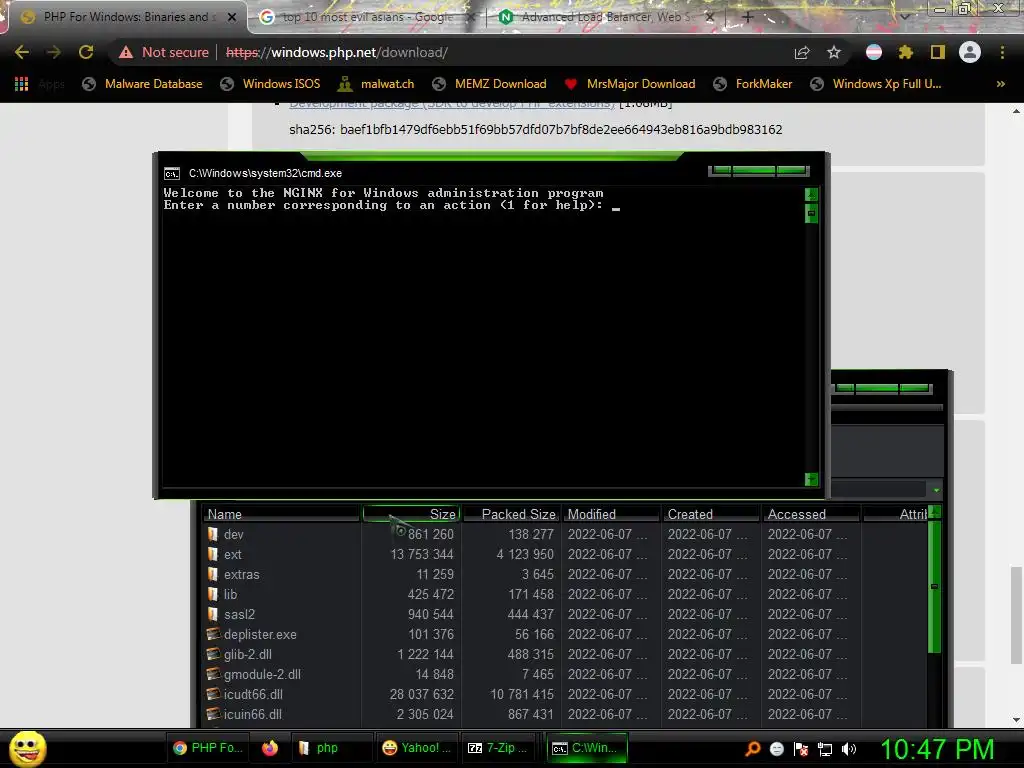
Task: Open the smiley Start button
Action: coord(27,748)
